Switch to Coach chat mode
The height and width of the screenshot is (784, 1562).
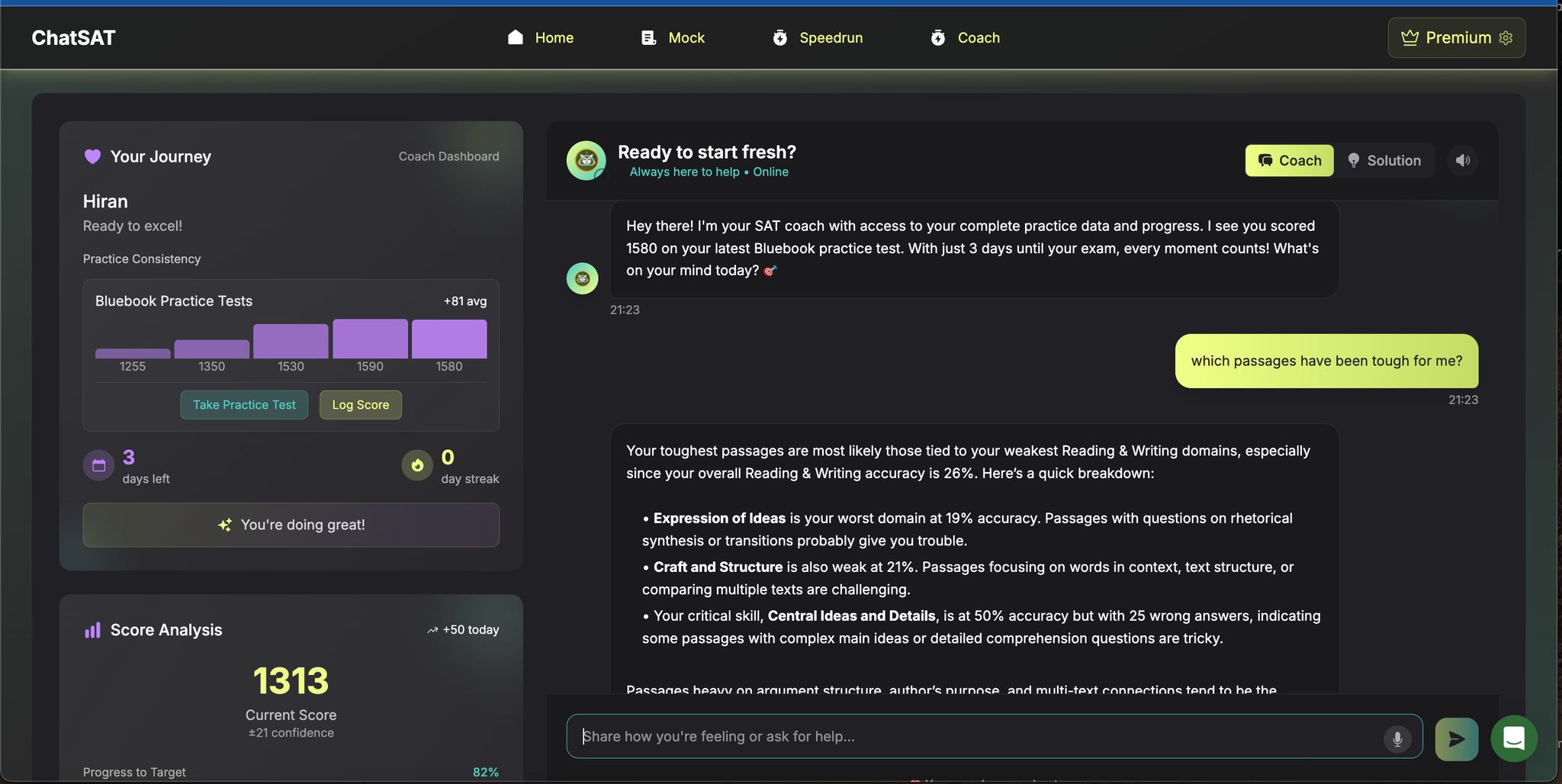coord(1289,160)
